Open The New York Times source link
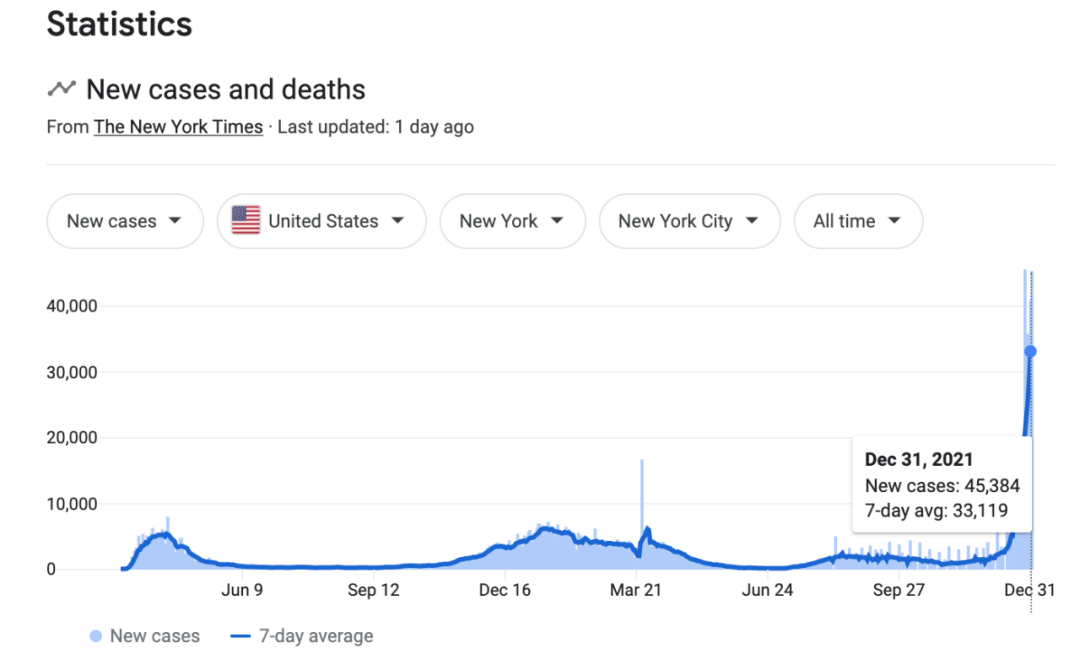The image size is (1080, 654). [178, 127]
